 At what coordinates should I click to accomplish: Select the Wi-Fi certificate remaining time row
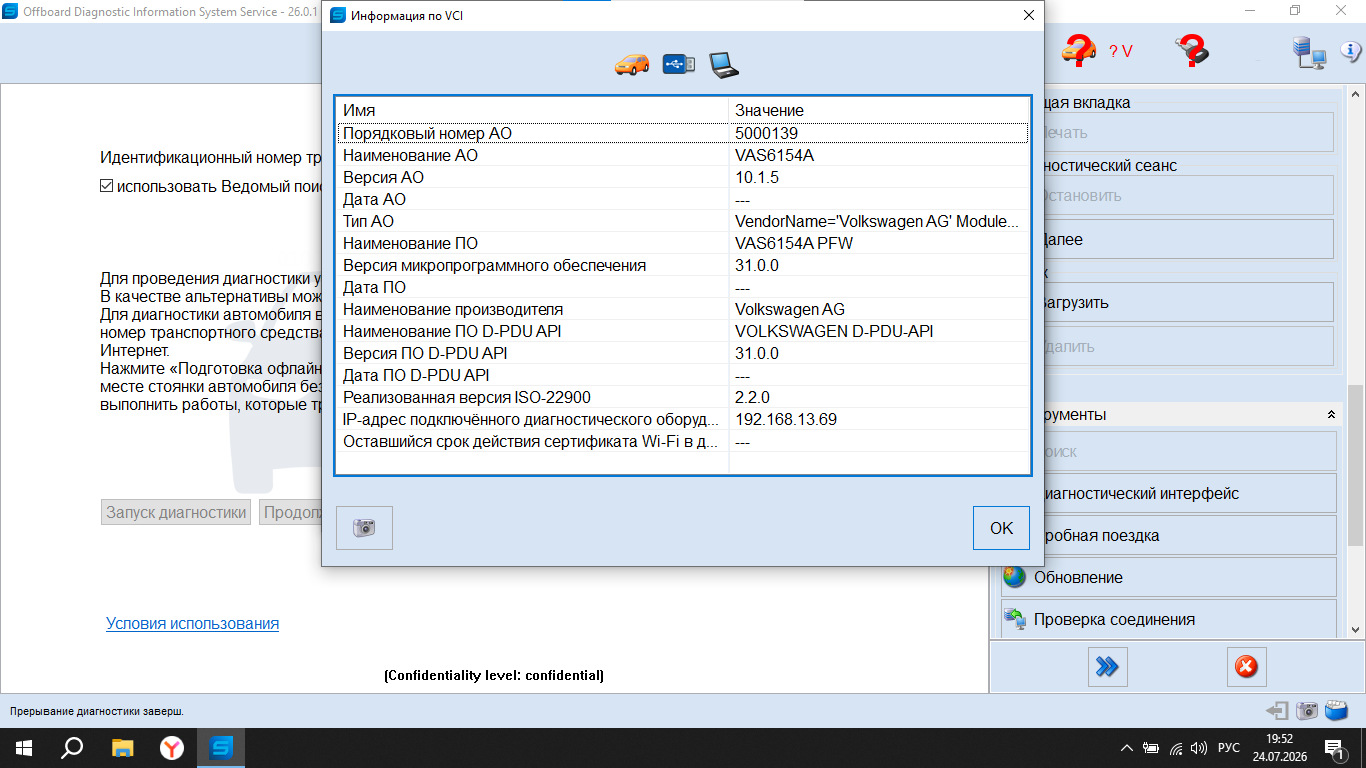[682, 441]
